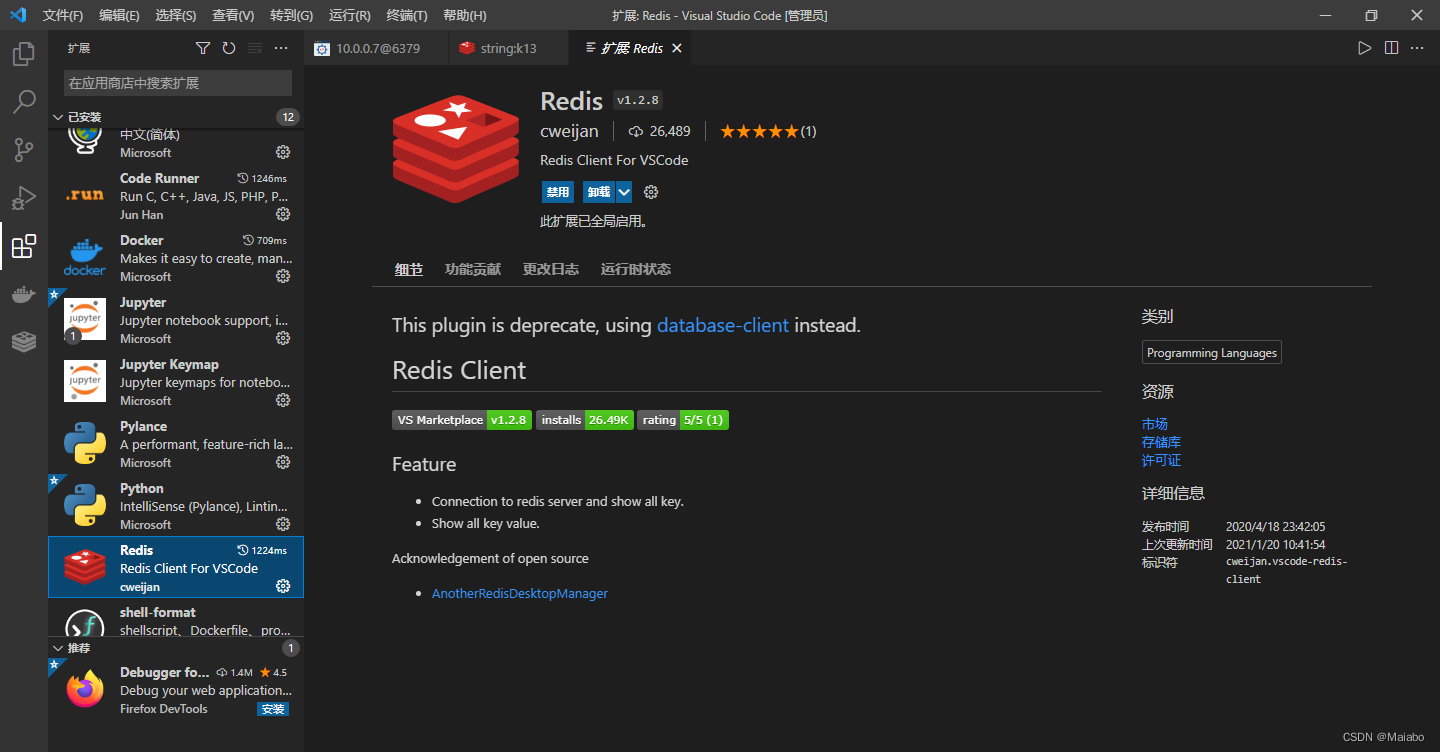1440x752 pixels.
Task: Open the Docker view in activity bar
Action: click(24, 294)
